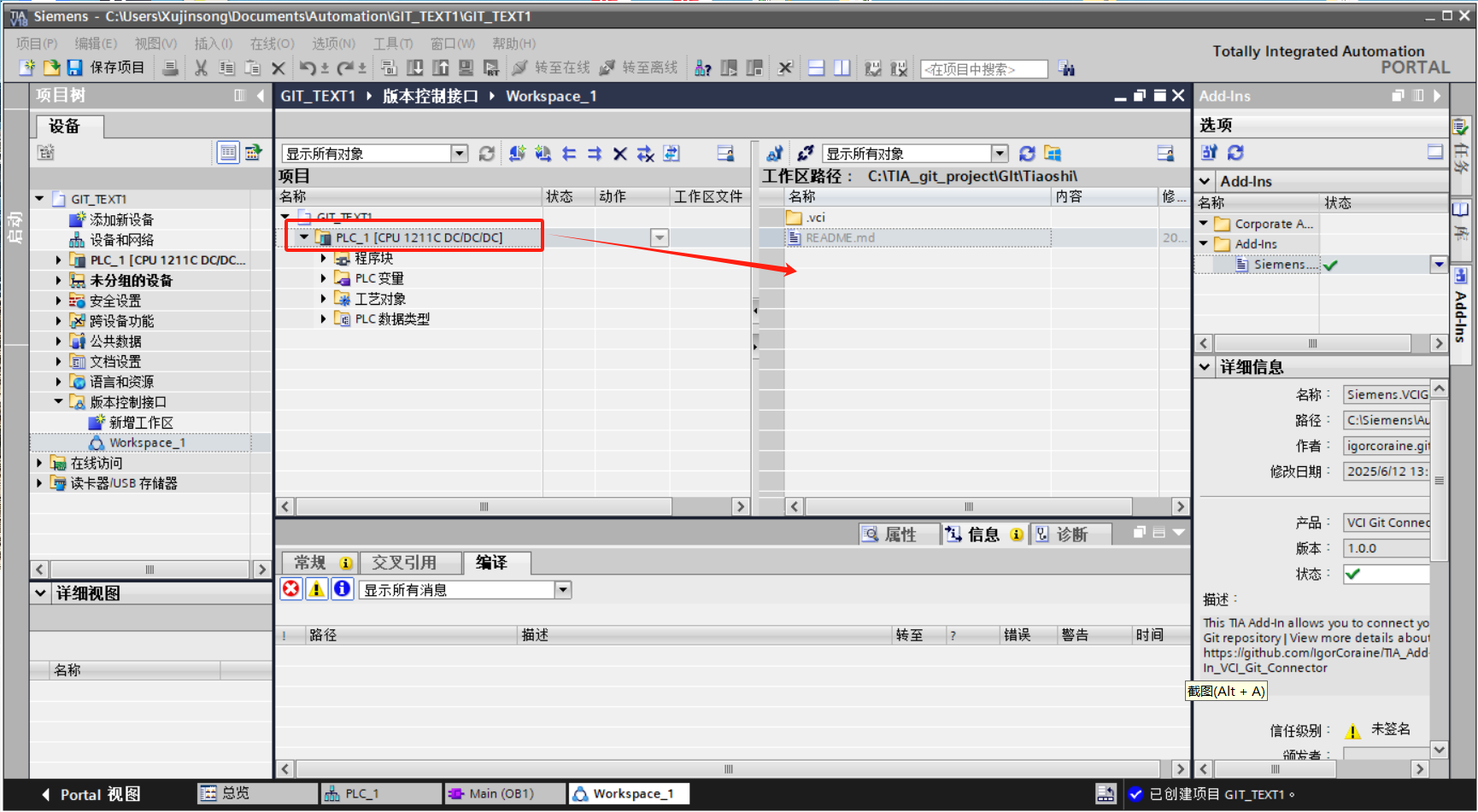Open the 编辑(E) menu
This screenshot has height=812, width=1478.
(x=94, y=43)
